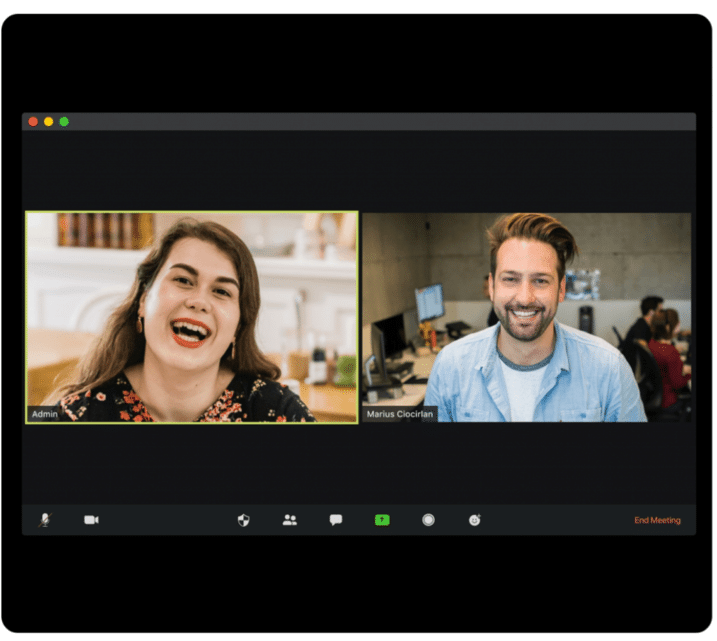Open the Participants icon
This screenshot has height=641, width=717.
[x=290, y=520]
